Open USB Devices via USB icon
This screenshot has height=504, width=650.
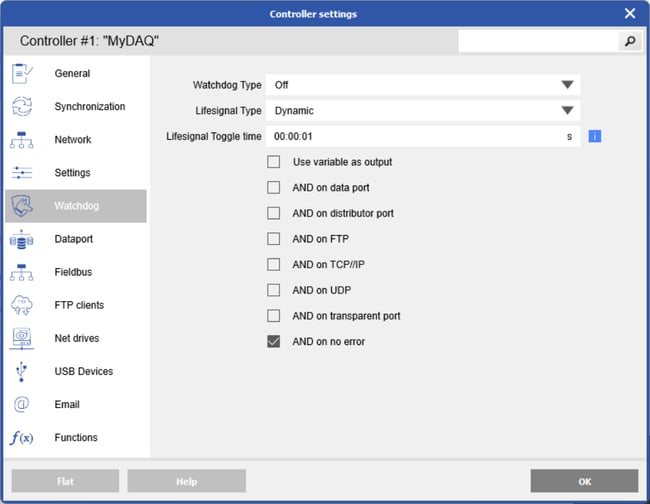click(22, 372)
